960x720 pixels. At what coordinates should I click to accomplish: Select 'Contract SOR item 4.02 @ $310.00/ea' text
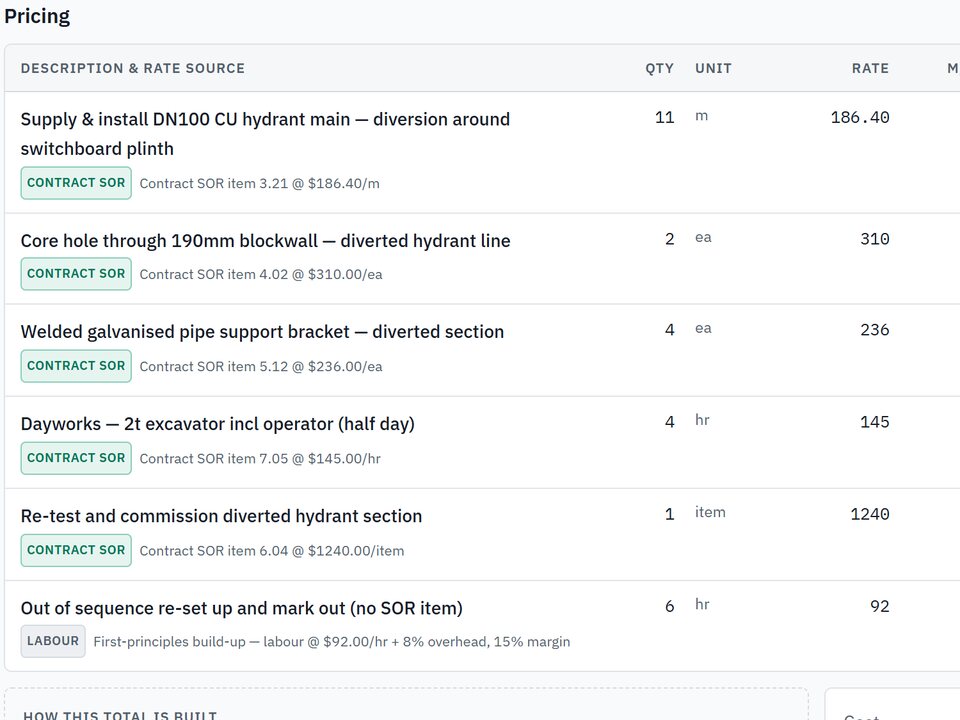(261, 274)
